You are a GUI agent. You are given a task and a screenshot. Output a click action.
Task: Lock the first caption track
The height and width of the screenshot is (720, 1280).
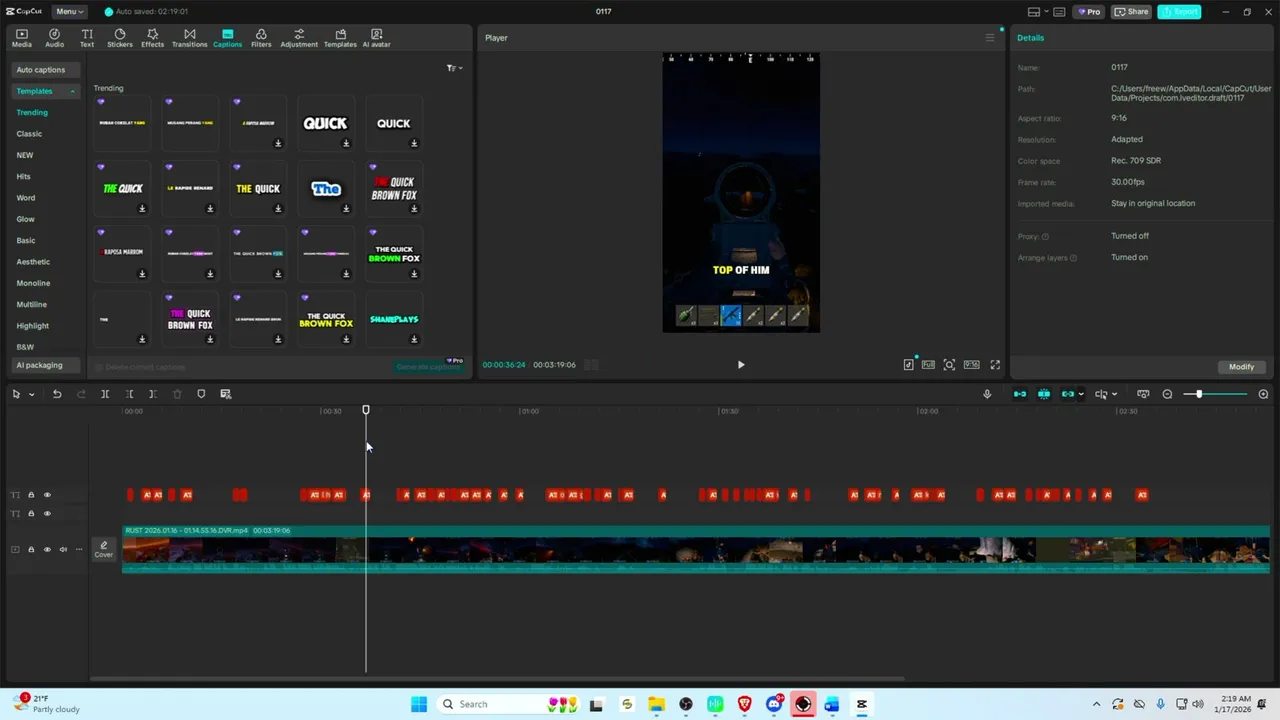tap(31, 495)
